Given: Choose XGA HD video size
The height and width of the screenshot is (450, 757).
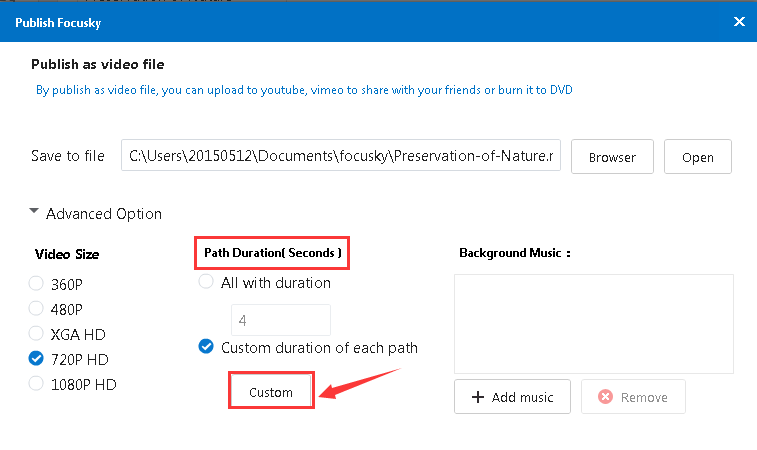Looking at the screenshot, I should [x=36, y=334].
